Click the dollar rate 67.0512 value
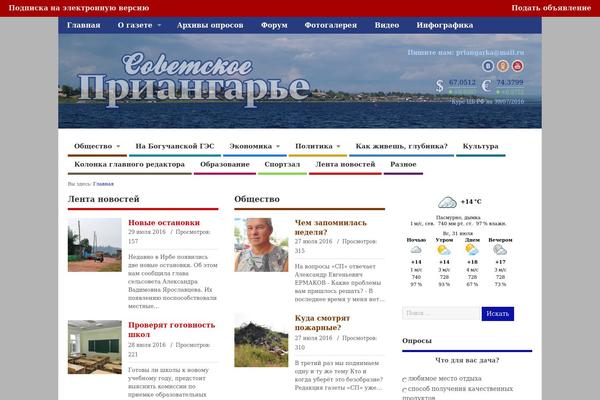 (x=462, y=82)
